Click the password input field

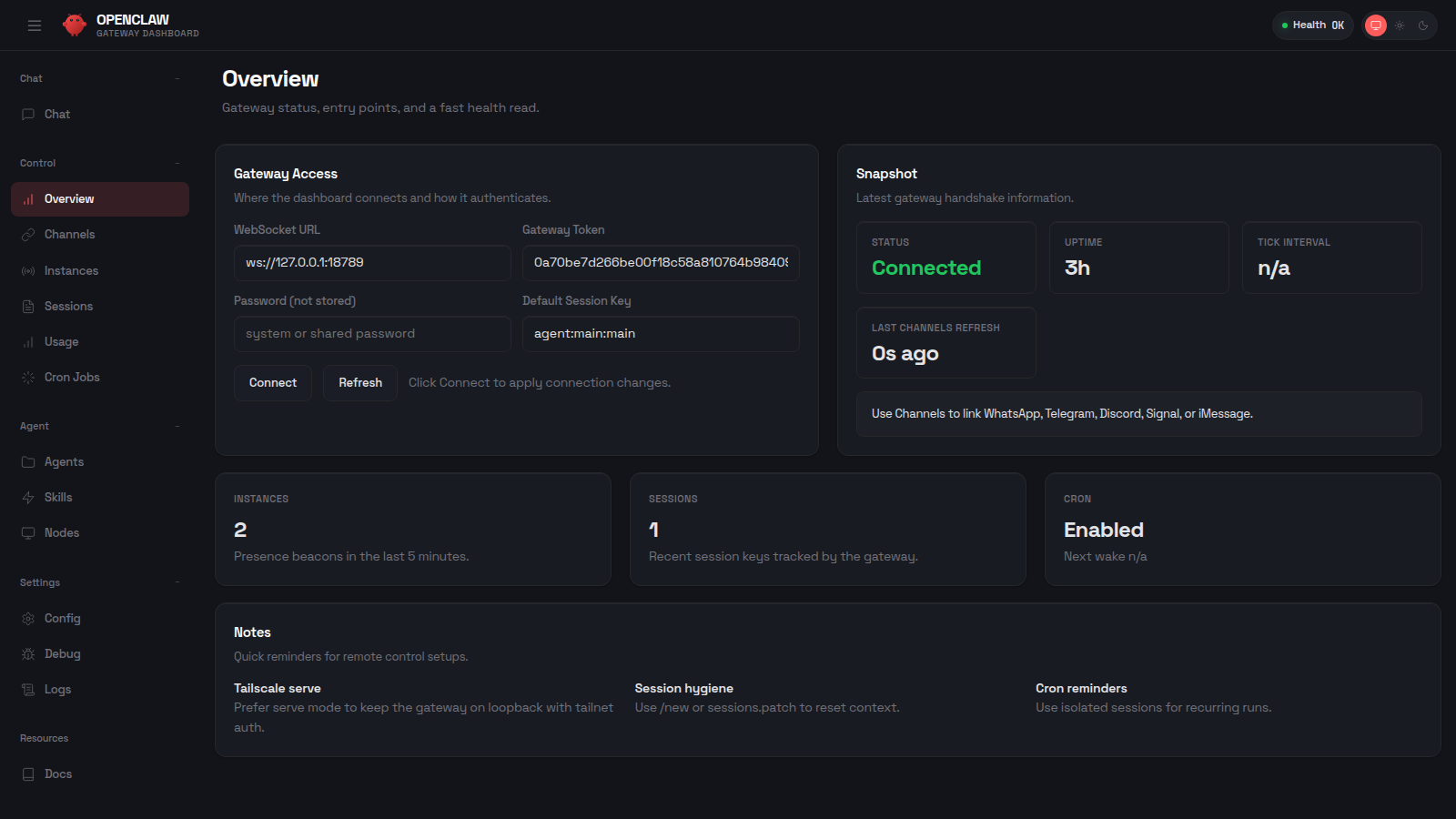point(372,334)
